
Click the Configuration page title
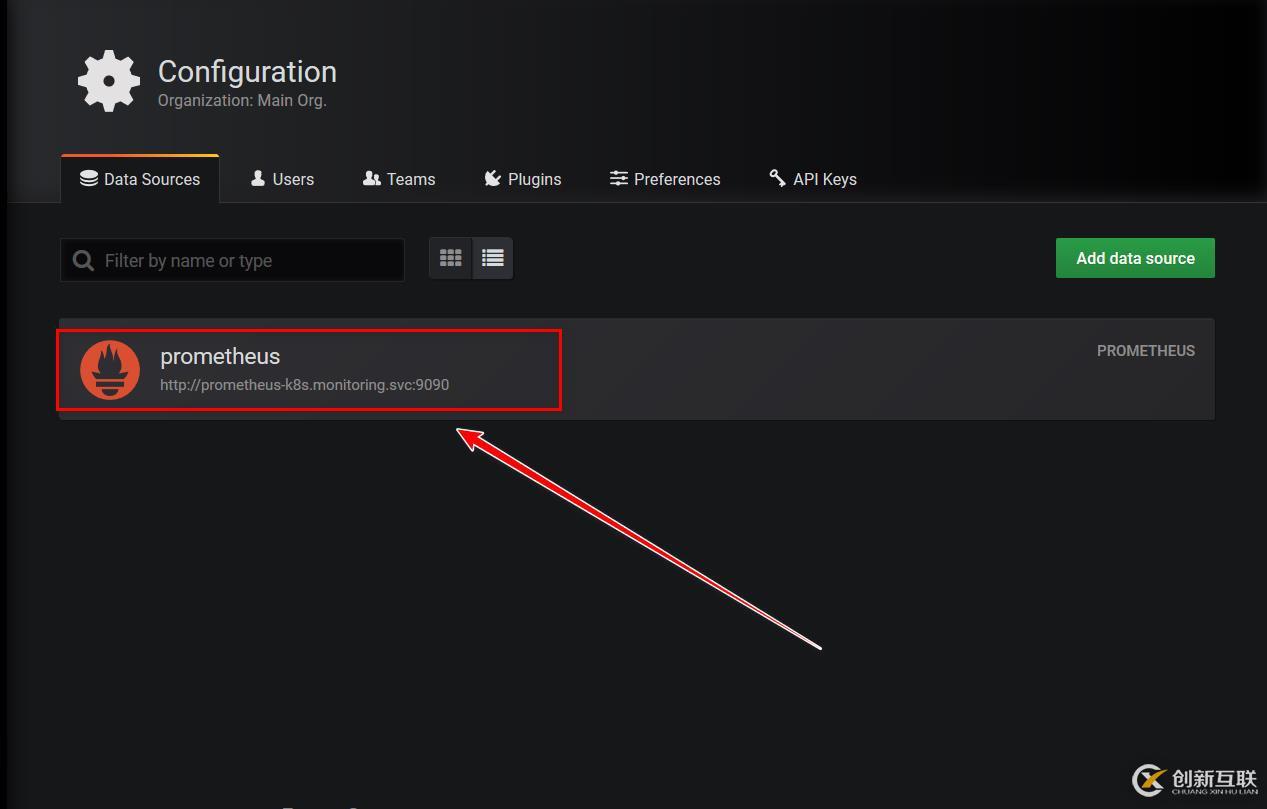(247, 72)
